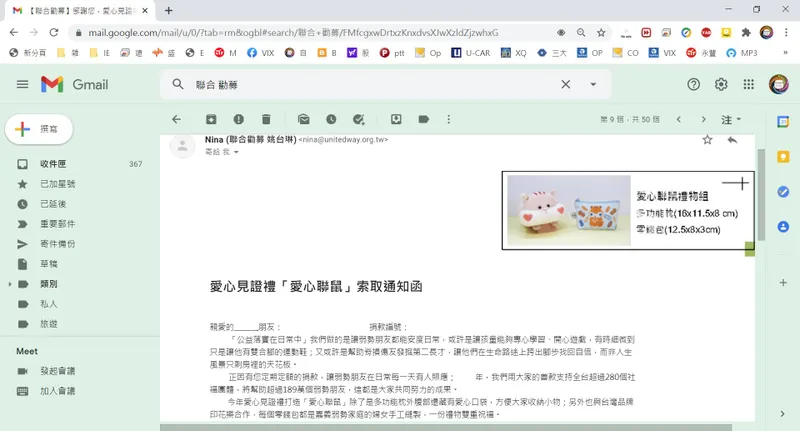
Task: Open browser three-dot menu
Action: click(785, 32)
